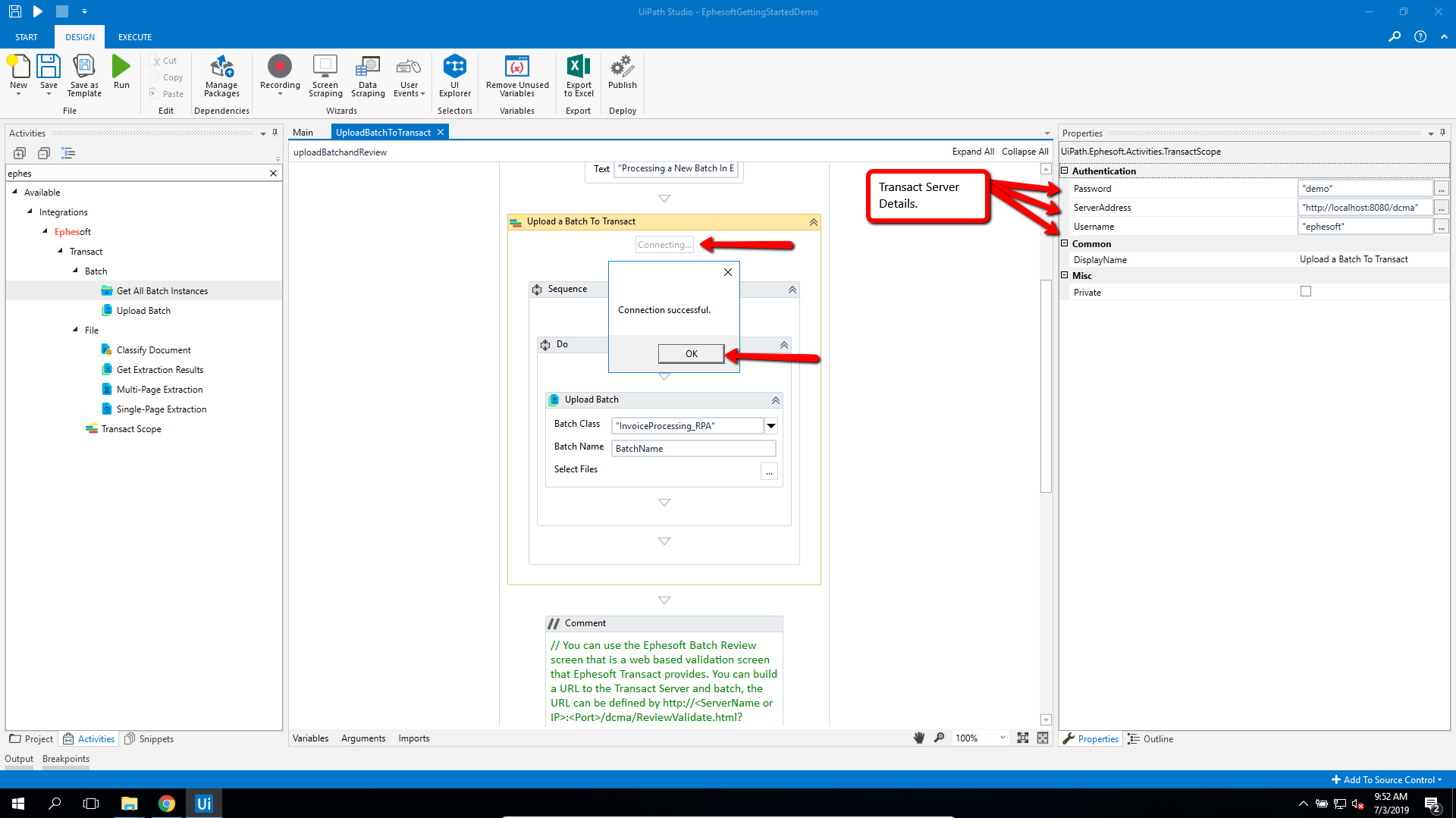Screen dimensions: 1456x818
Task: Click the zoom magnifier icon in designer
Action: (x=939, y=738)
